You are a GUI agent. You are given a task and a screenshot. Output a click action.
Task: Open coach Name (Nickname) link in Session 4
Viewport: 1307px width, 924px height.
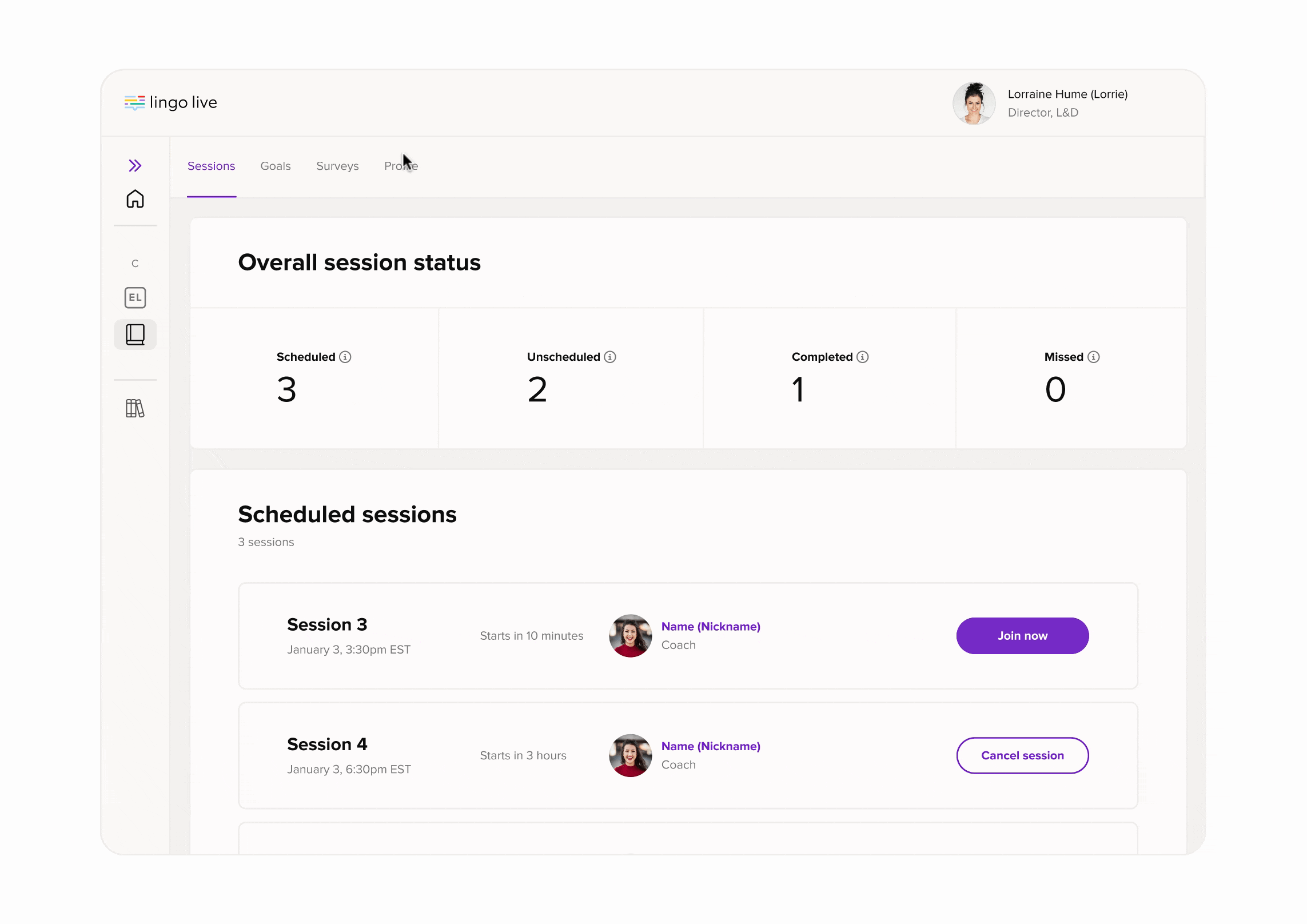(711, 746)
